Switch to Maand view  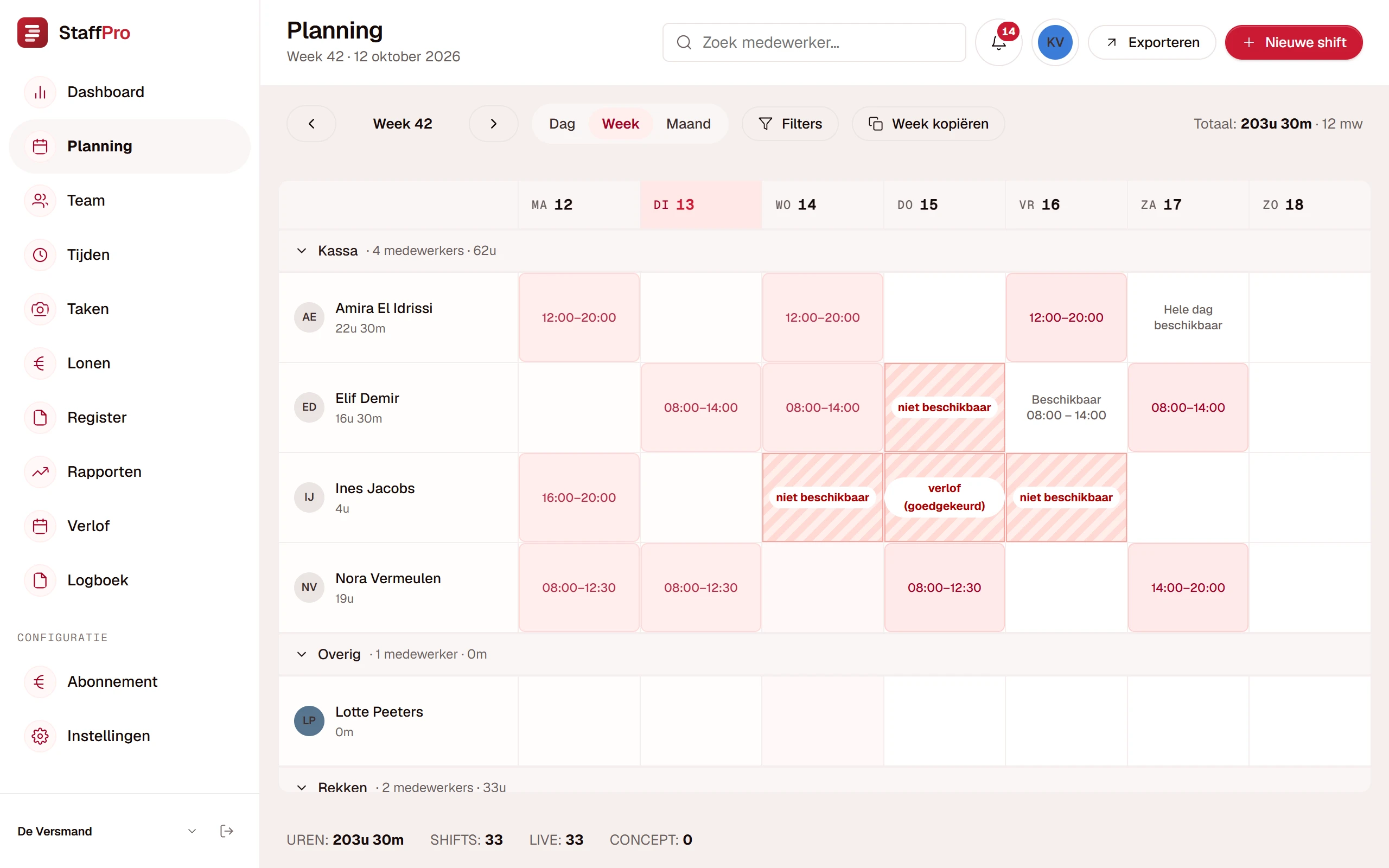(688, 124)
